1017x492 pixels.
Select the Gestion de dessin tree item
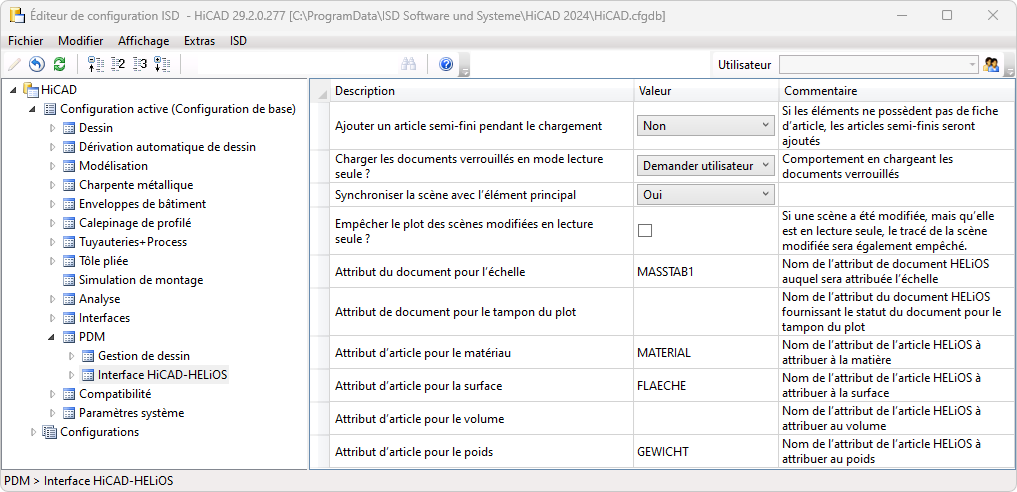click(x=144, y=356)
